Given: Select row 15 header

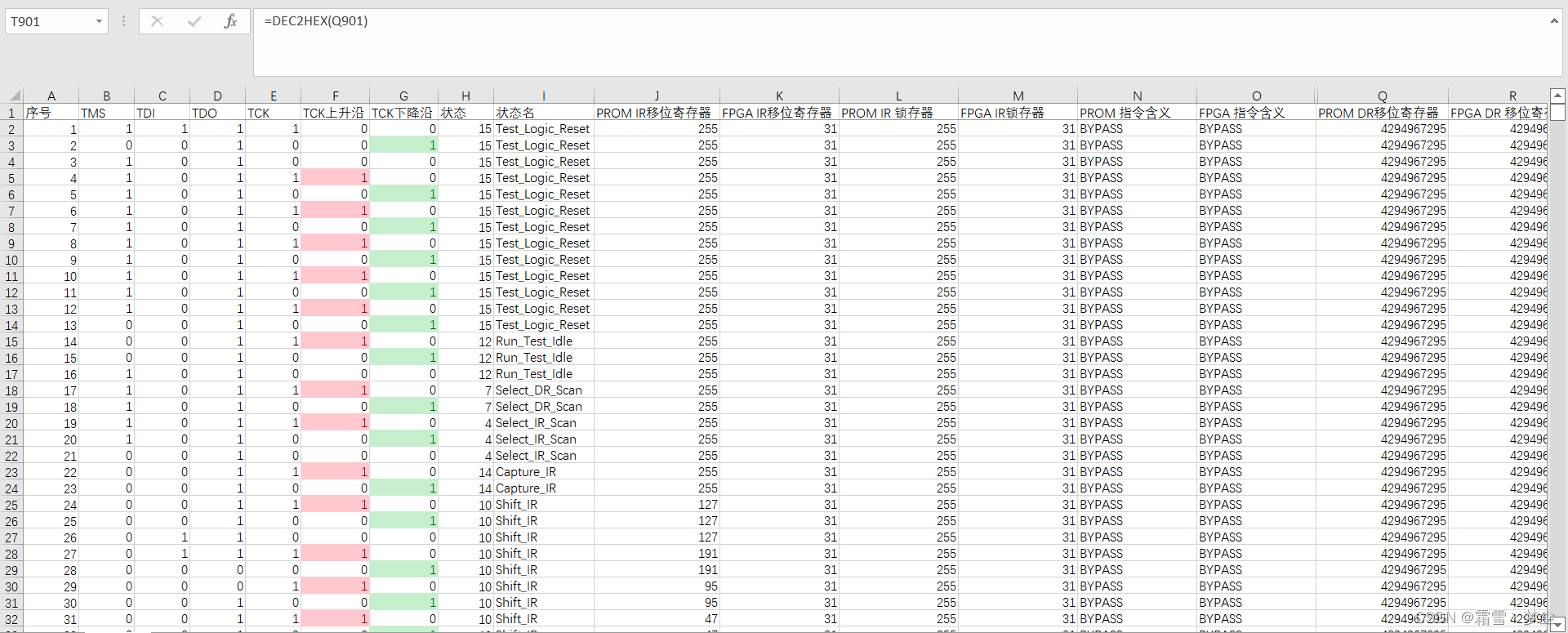Looking at the screenshot, I should (11, 341).
